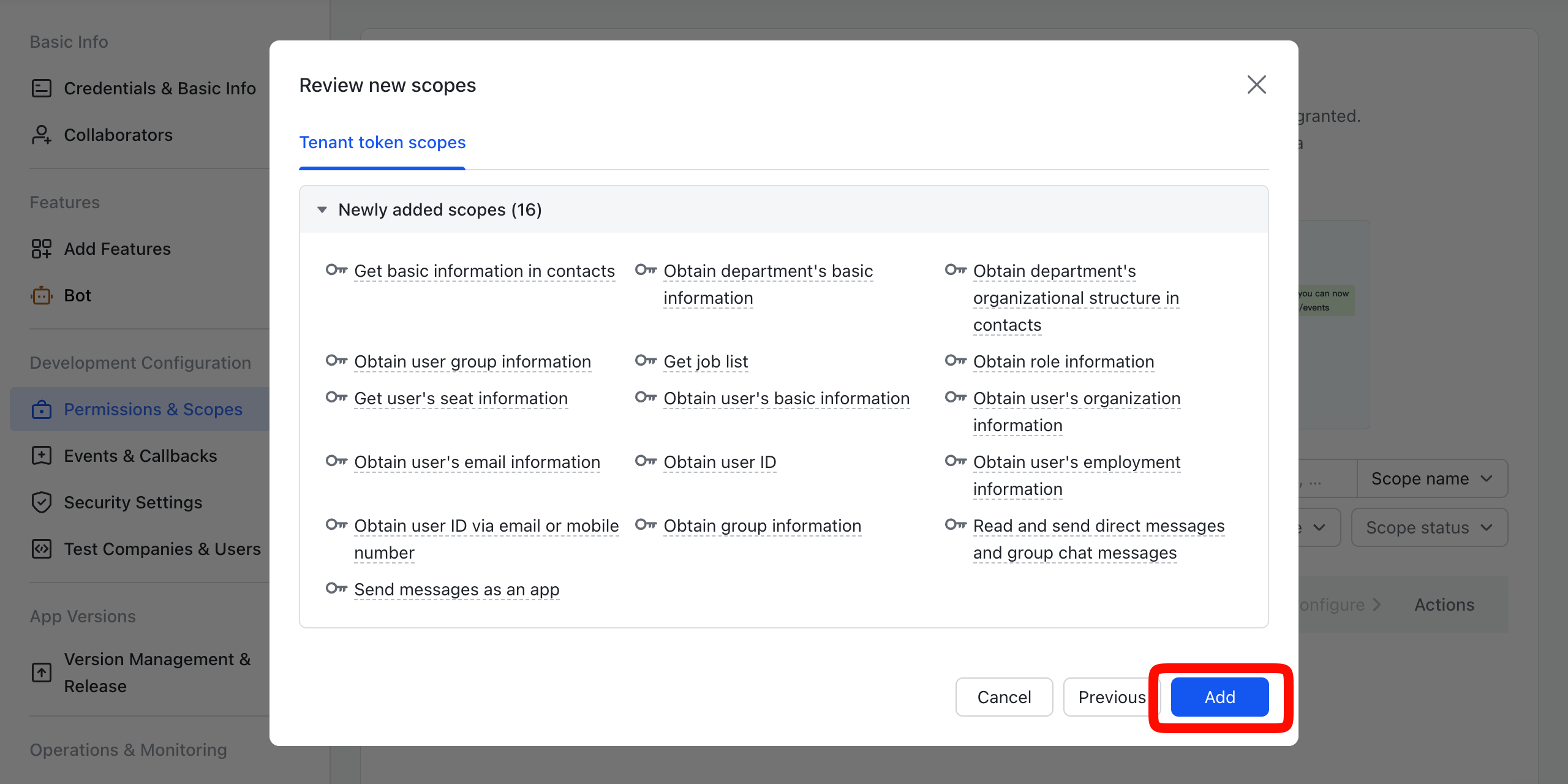Collapse the Newly added scopes section
The height and width of the screenshot is (784, 1568).
tap(322, 209)
